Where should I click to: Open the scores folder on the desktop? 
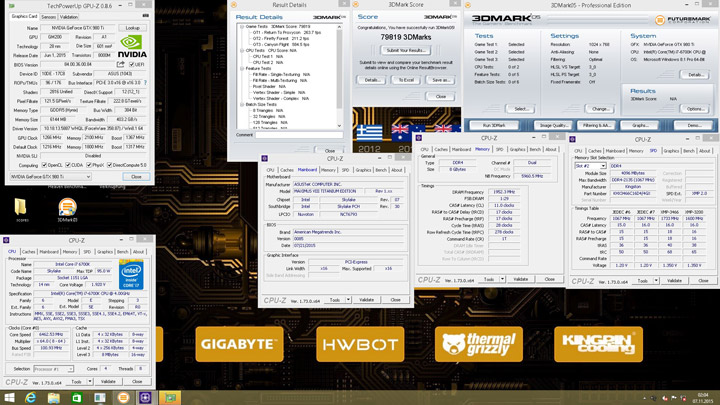(20, 208)
